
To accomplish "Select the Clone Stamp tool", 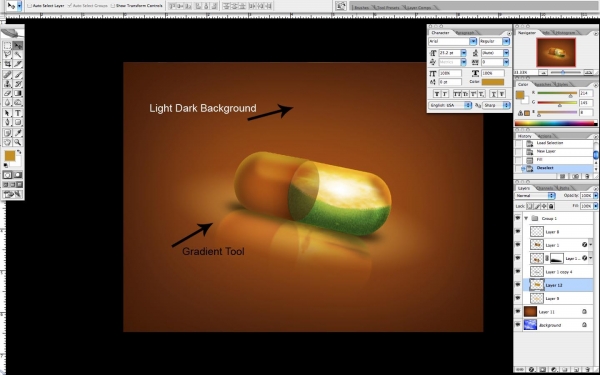I will coord(7,84).
